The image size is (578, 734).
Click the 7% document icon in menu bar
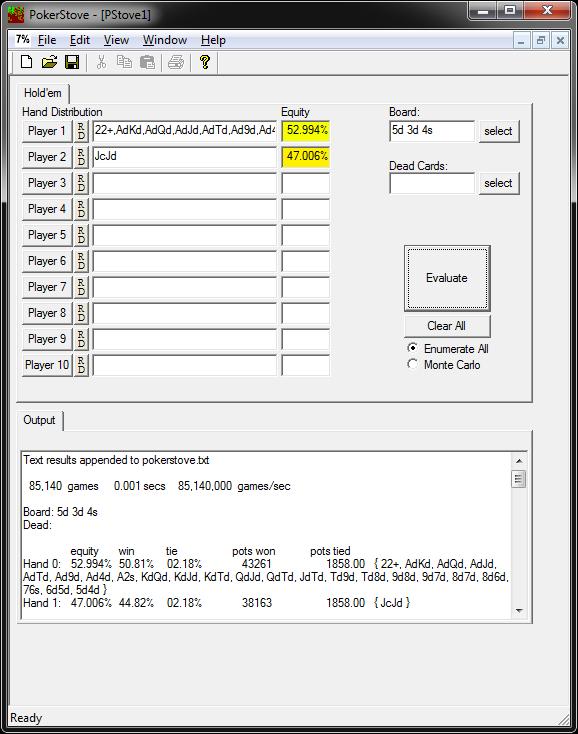(x=22, y=39)
